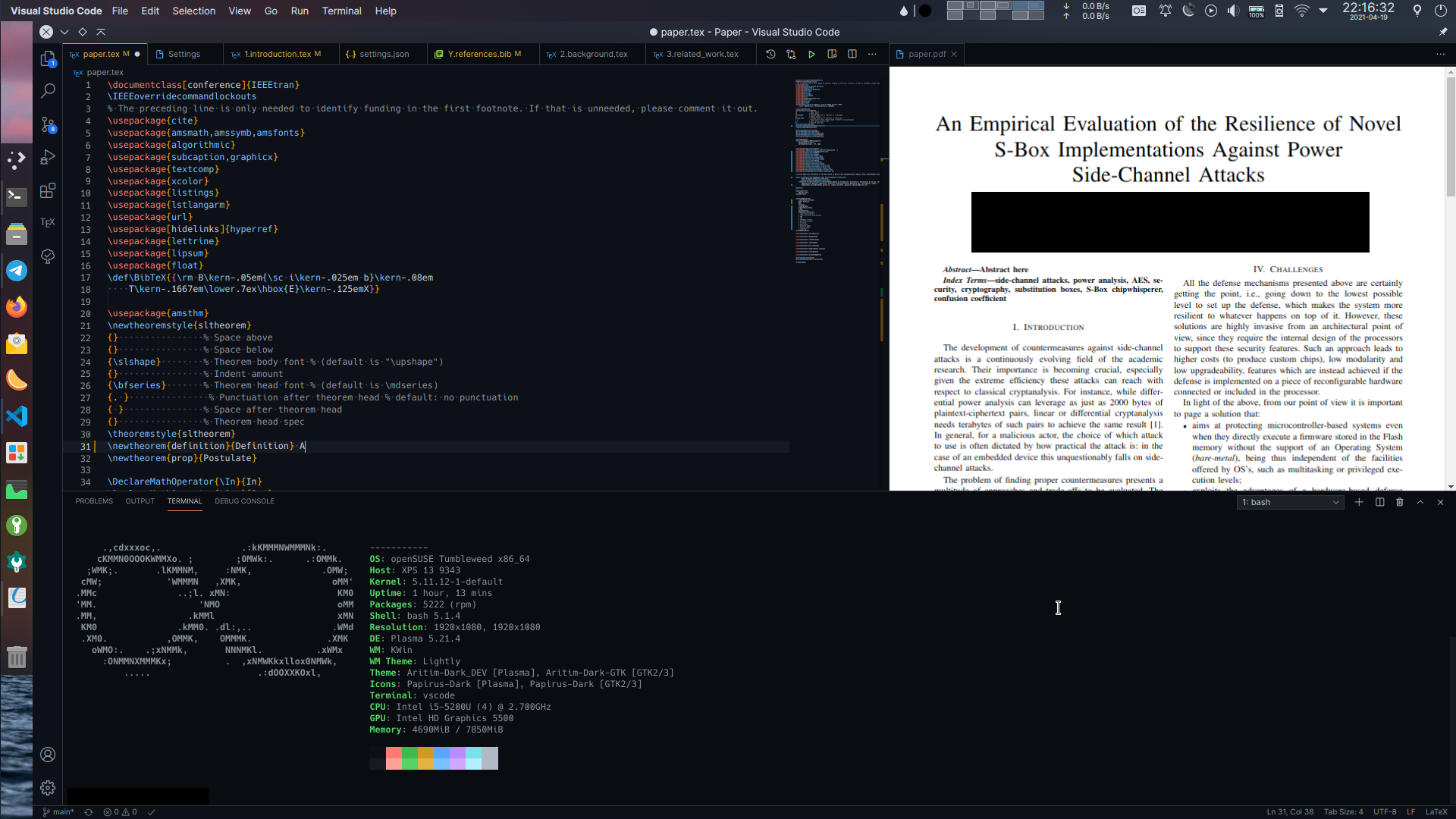Unpin the editor using the pin icon
This screenshot has width=1456, height=819.
coord(1442,32)
